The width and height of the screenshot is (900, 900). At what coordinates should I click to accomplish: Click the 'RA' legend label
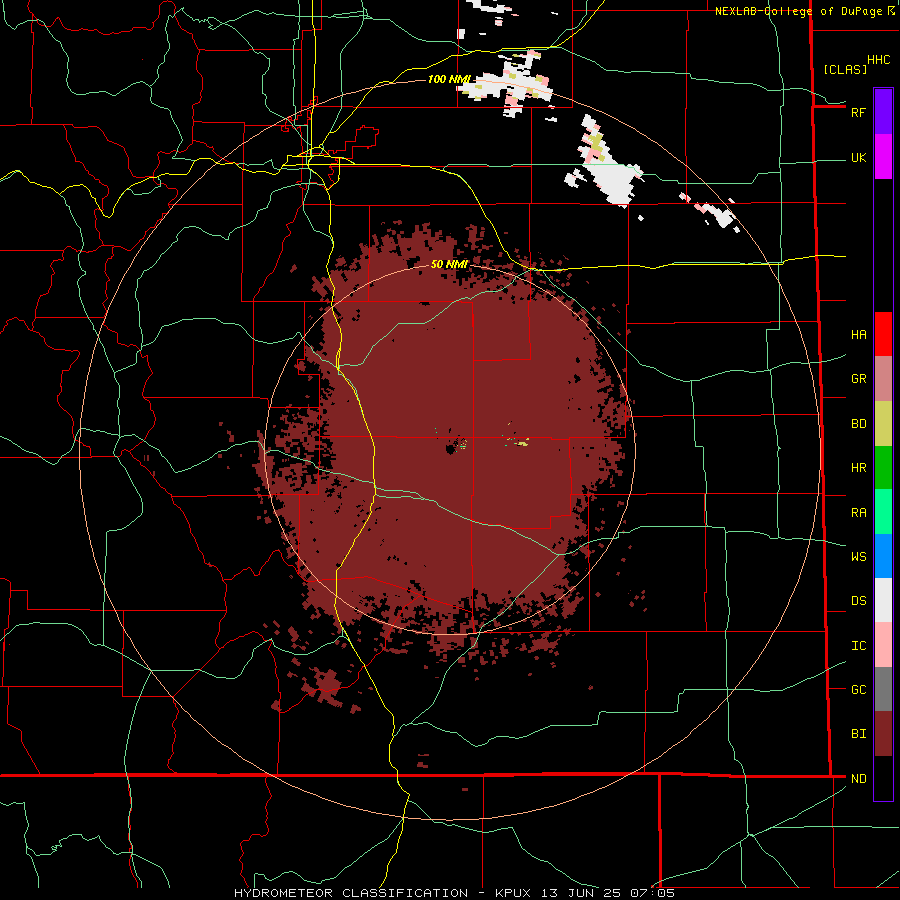point(858,513)
